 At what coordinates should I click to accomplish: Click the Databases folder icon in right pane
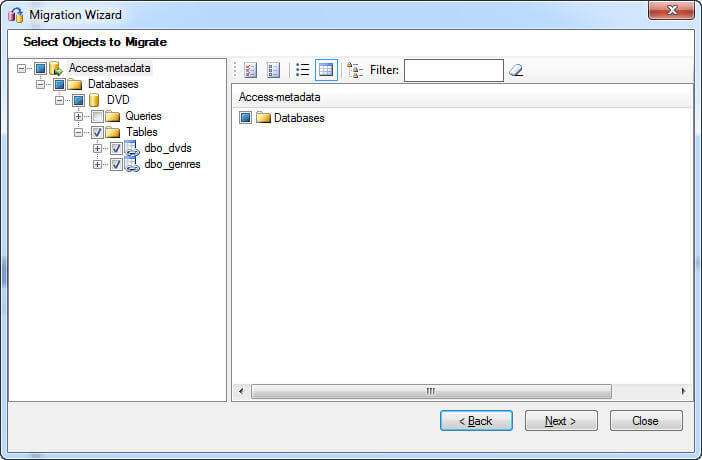tap(263, 118)
